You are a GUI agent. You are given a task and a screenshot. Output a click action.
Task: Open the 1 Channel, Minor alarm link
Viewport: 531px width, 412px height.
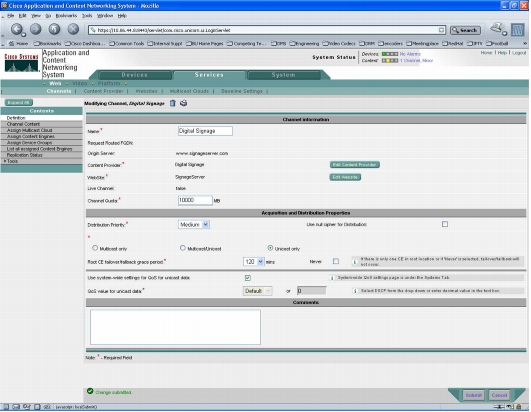(417, 61)
